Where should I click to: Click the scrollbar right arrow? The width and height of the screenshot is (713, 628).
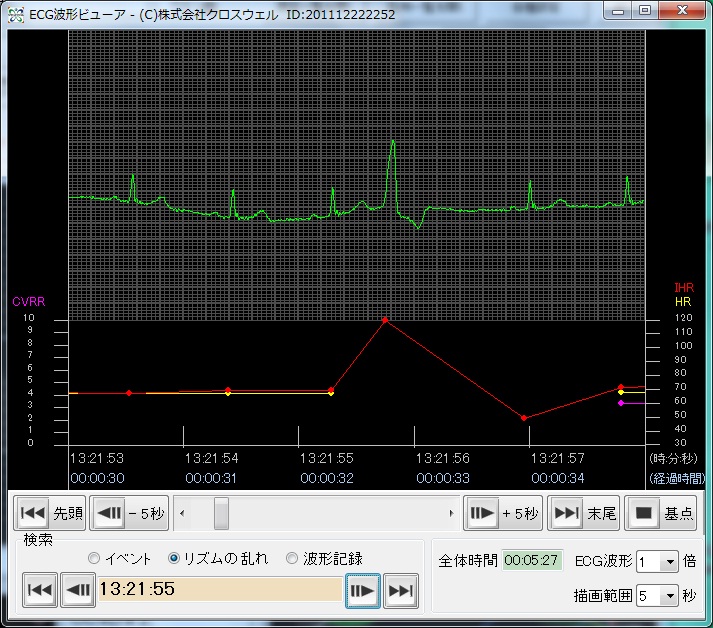[x=452, y=513]
